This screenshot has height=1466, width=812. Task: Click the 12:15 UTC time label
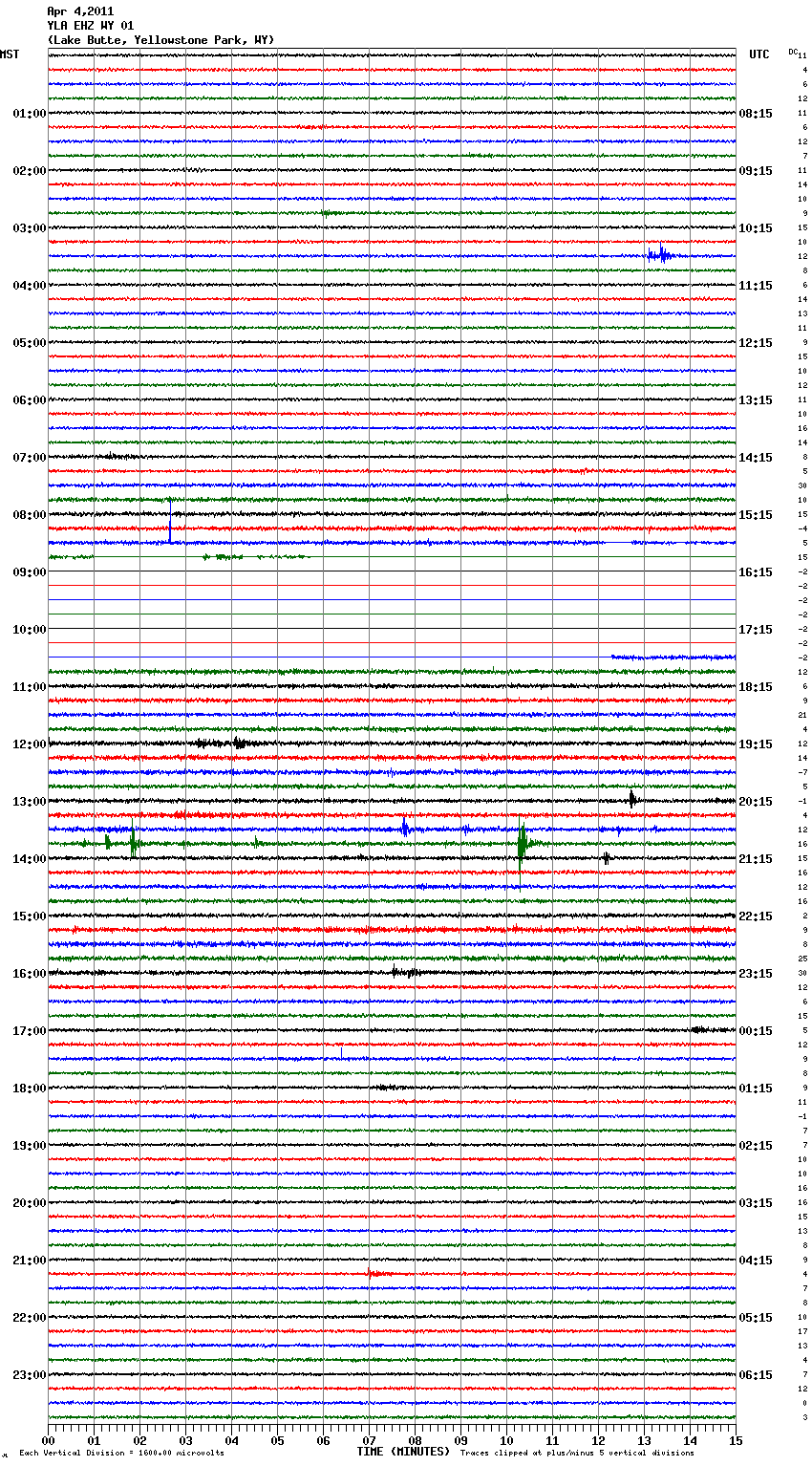click(756, 343)
